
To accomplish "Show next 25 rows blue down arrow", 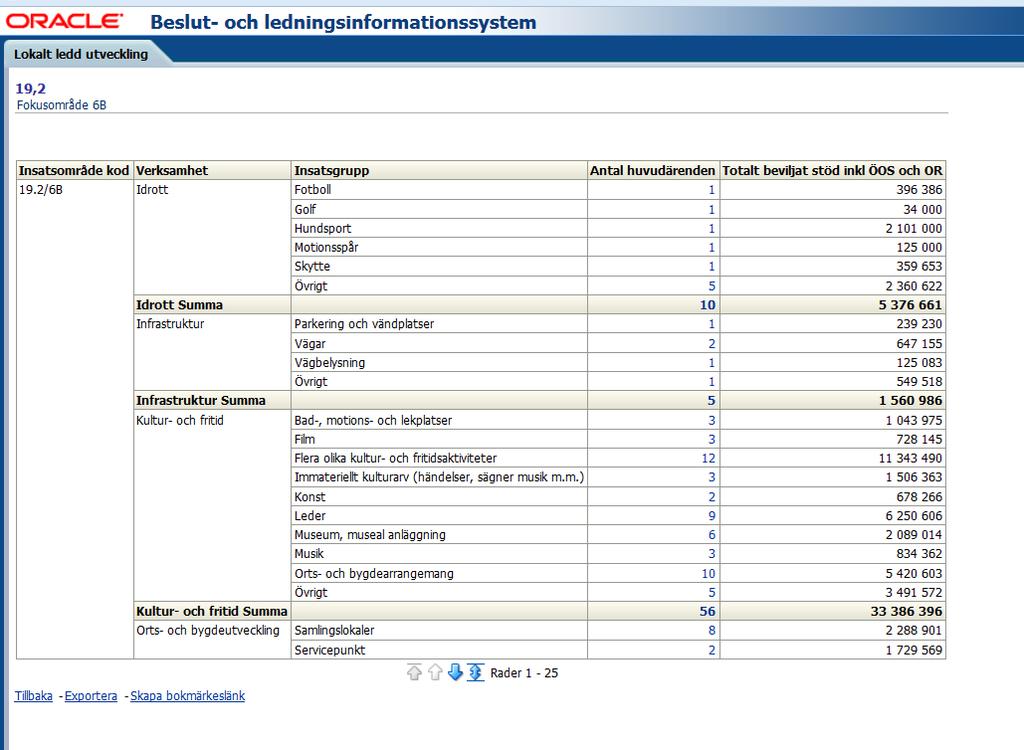I will pyautogui.click(x=455, y=672).
